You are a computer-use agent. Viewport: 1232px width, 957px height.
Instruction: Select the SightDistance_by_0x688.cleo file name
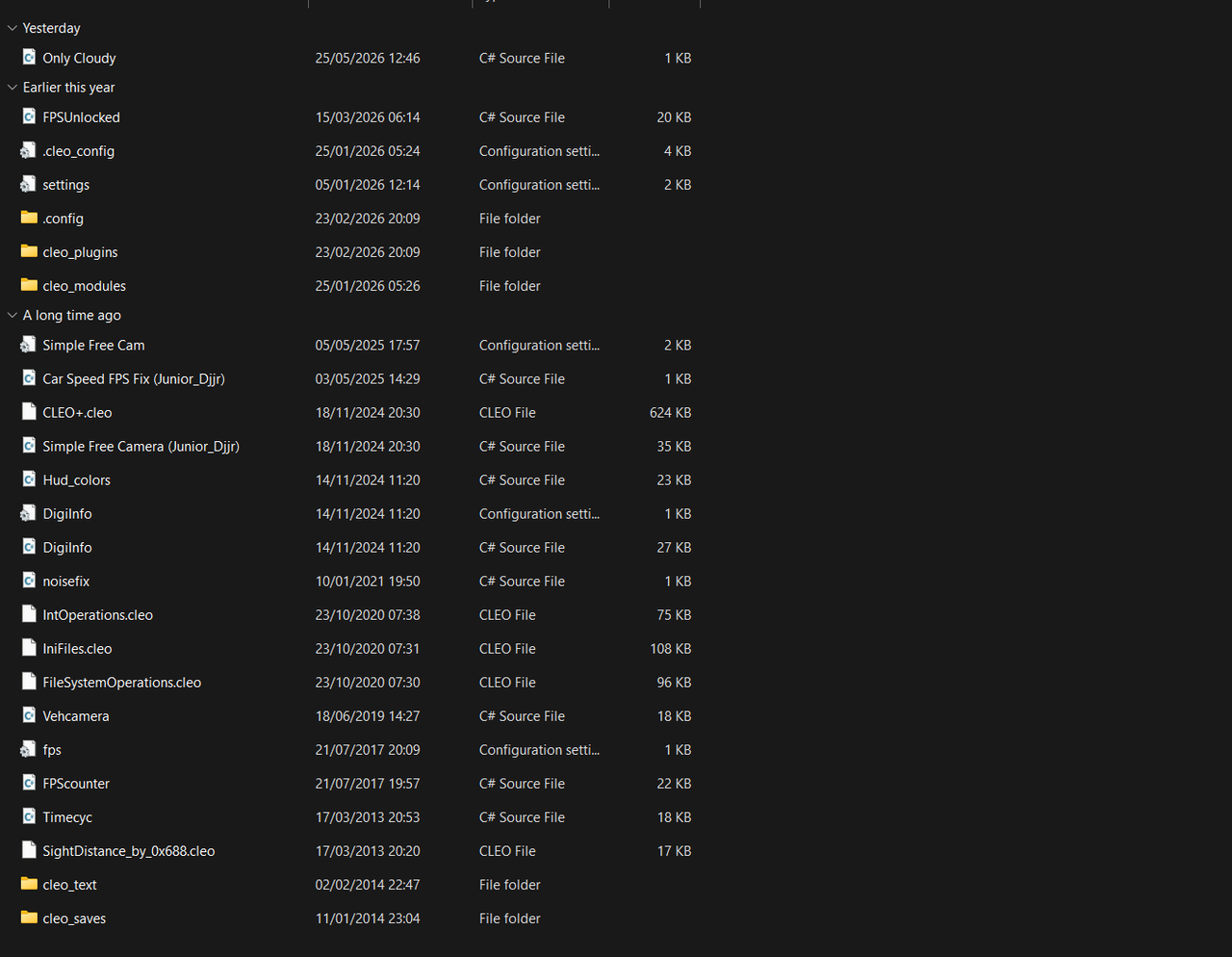(x=128, y=851)
